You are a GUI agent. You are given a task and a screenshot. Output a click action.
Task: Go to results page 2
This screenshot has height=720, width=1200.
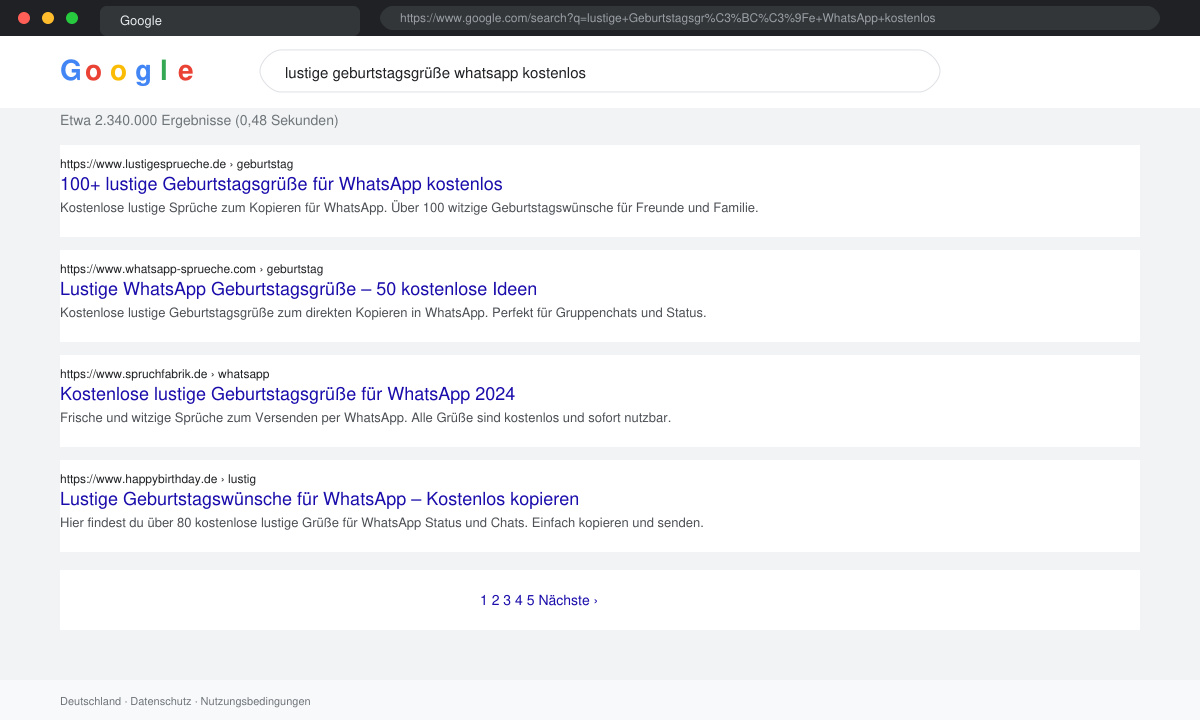(495, 600)
